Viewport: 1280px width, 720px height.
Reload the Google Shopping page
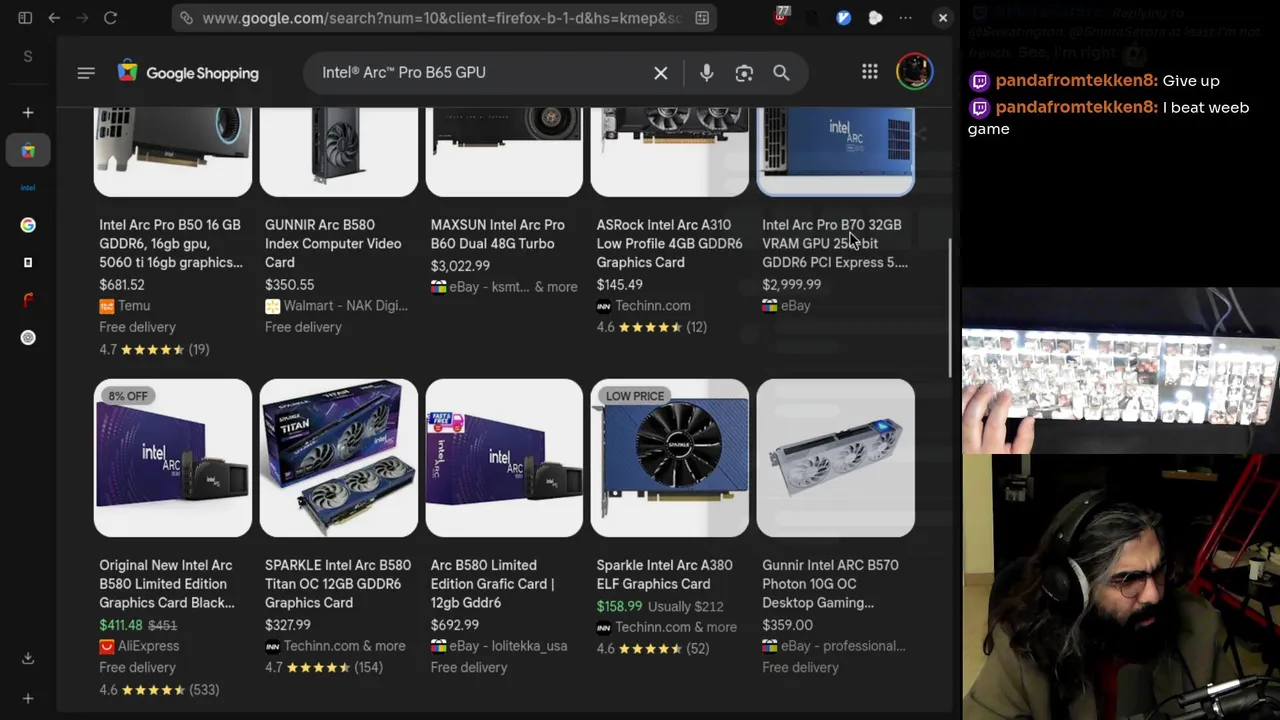coord(110,18)
